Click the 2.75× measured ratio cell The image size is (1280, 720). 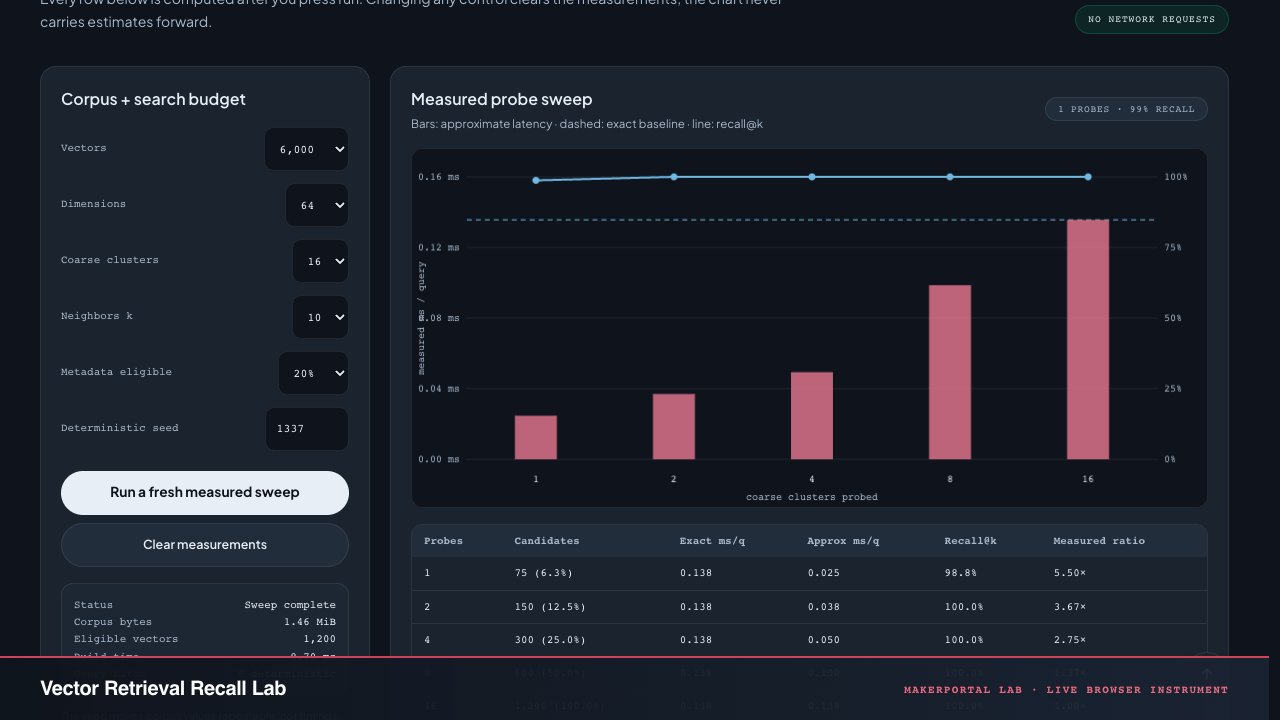1069,640
